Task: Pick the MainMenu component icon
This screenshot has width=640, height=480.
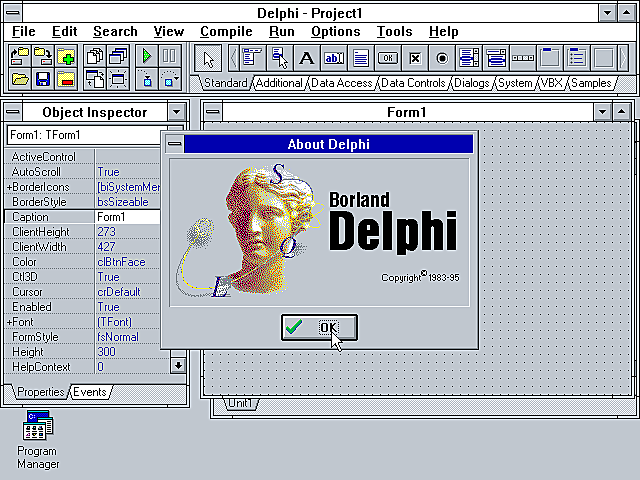Action: [x=252, y=58]
